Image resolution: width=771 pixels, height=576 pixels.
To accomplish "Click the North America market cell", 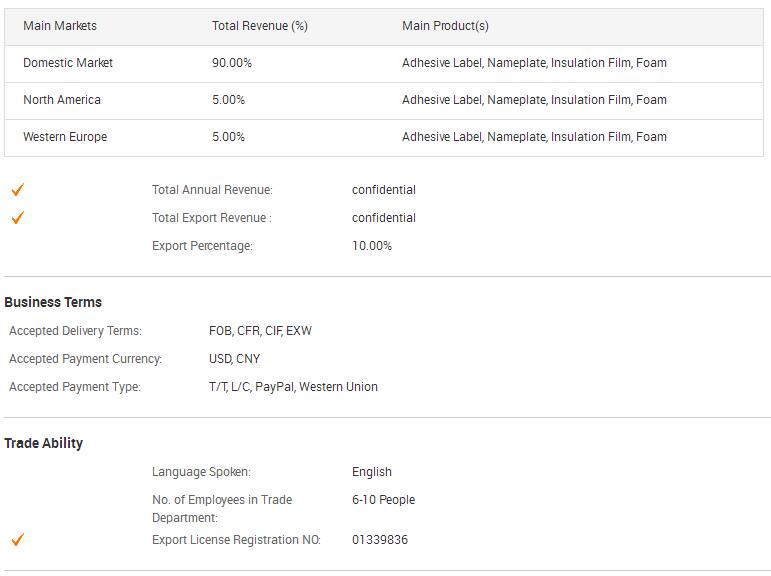I will tap(62, 100).
